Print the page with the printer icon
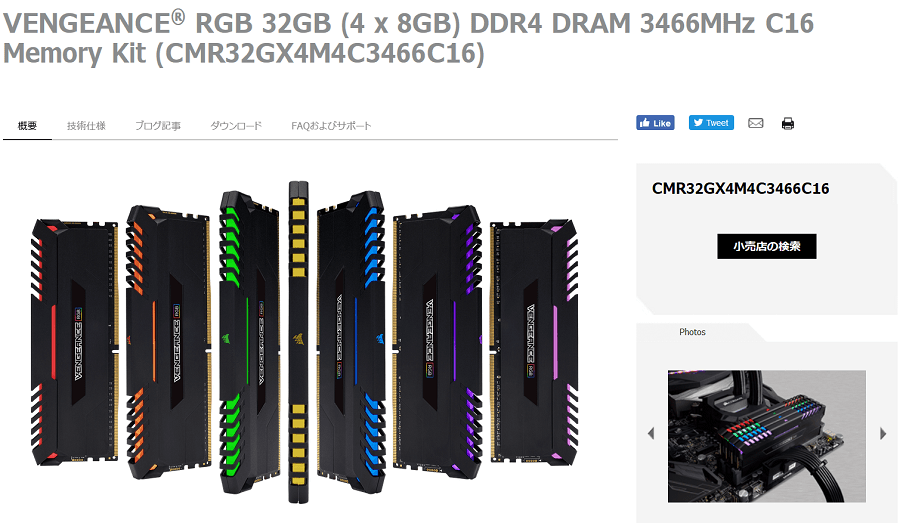Viewport: 900px width, 523px height. click(x=788, y=123)
